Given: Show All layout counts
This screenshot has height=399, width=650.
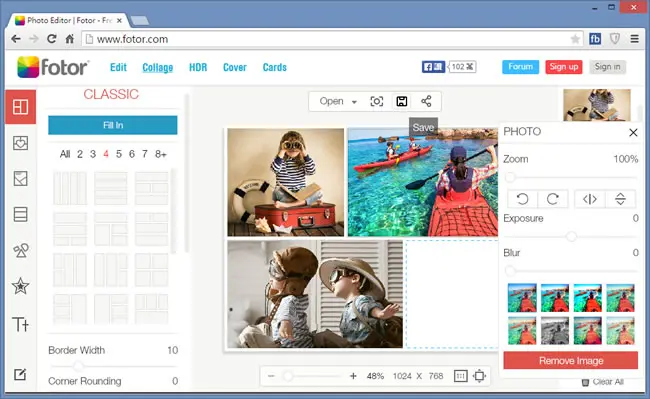Looking at the screenshot, I should pyautogui.click(x=65, y=154).
